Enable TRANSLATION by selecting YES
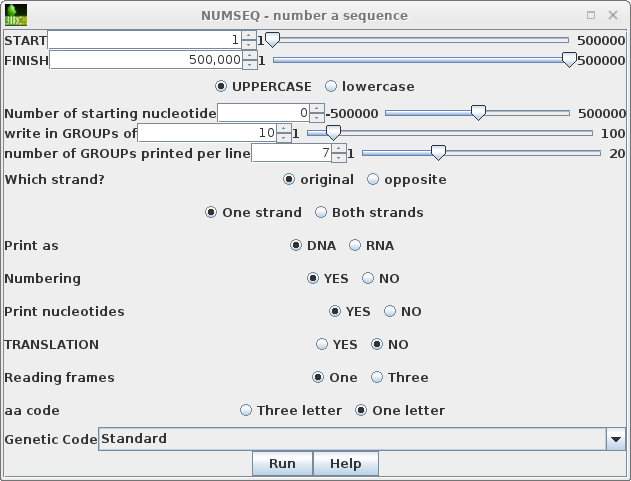Image resolution: width=631 pixels, height=481 pixels. pyautogui.click(x=322, y=345)
